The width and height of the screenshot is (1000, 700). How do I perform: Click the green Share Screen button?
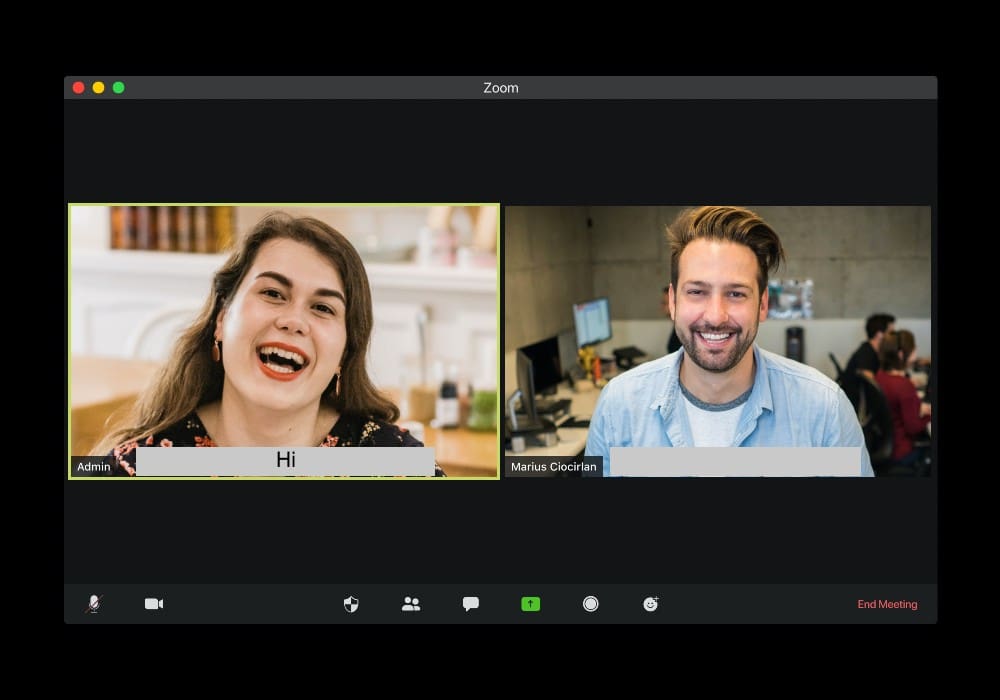pyautogui.click(x=531, y=604)
